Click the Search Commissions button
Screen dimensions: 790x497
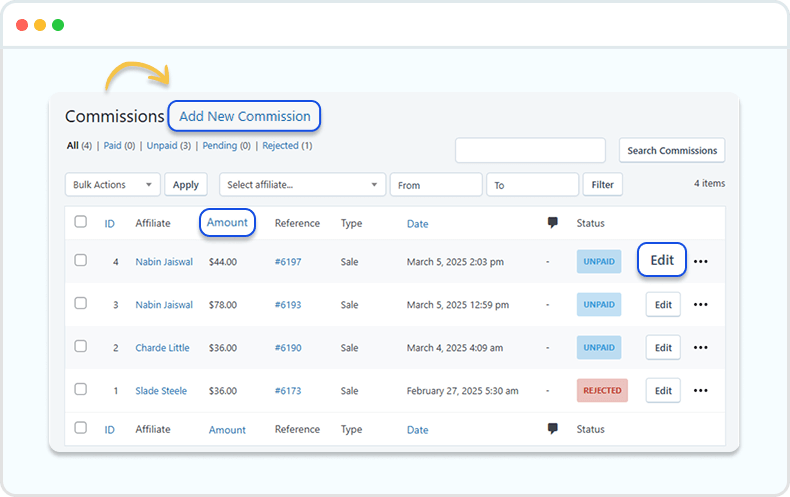click(x=672, y=150)
